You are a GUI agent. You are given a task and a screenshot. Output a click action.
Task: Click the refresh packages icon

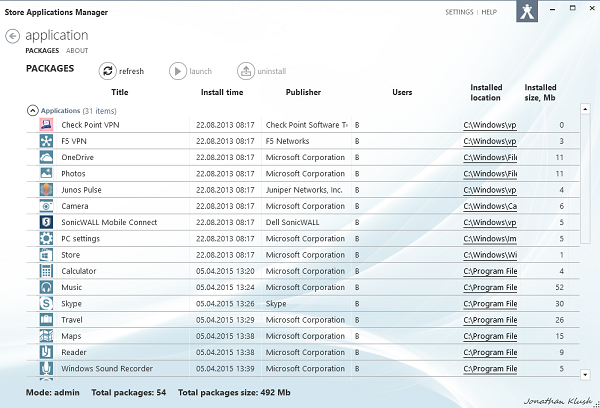coord(108,71)
